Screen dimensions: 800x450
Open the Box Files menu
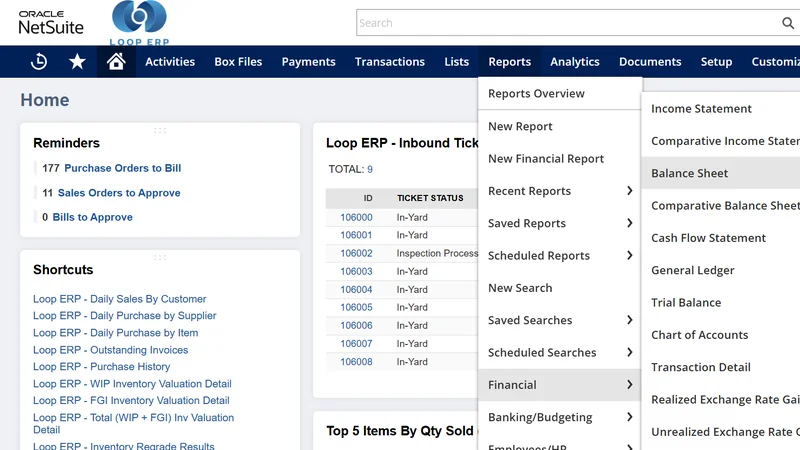(x=238, y=62)
